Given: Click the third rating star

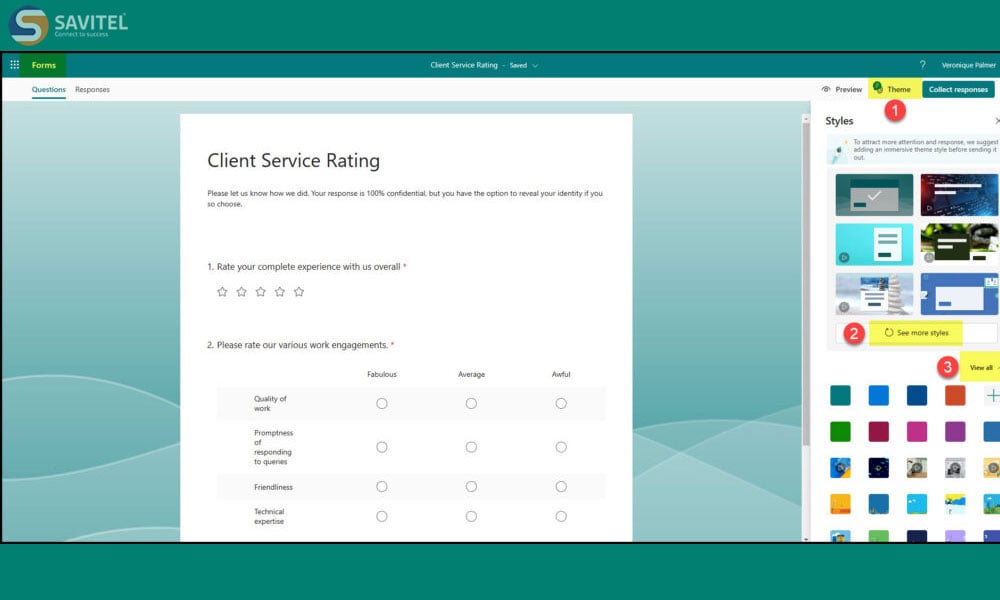Looking at the screenshot, I should [260, 291].
